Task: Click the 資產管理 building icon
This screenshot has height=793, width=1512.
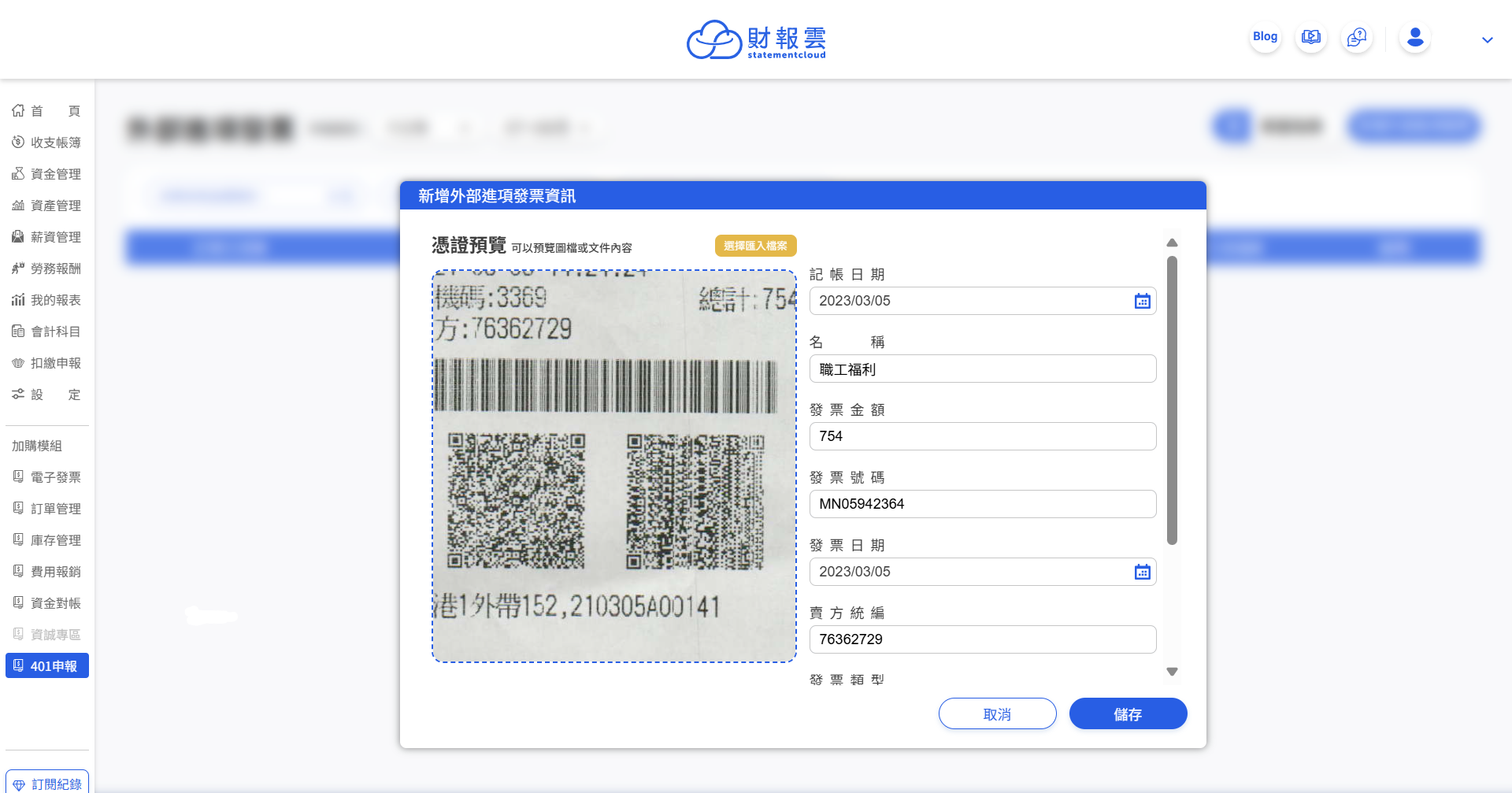Action: [x=18, y=206]
